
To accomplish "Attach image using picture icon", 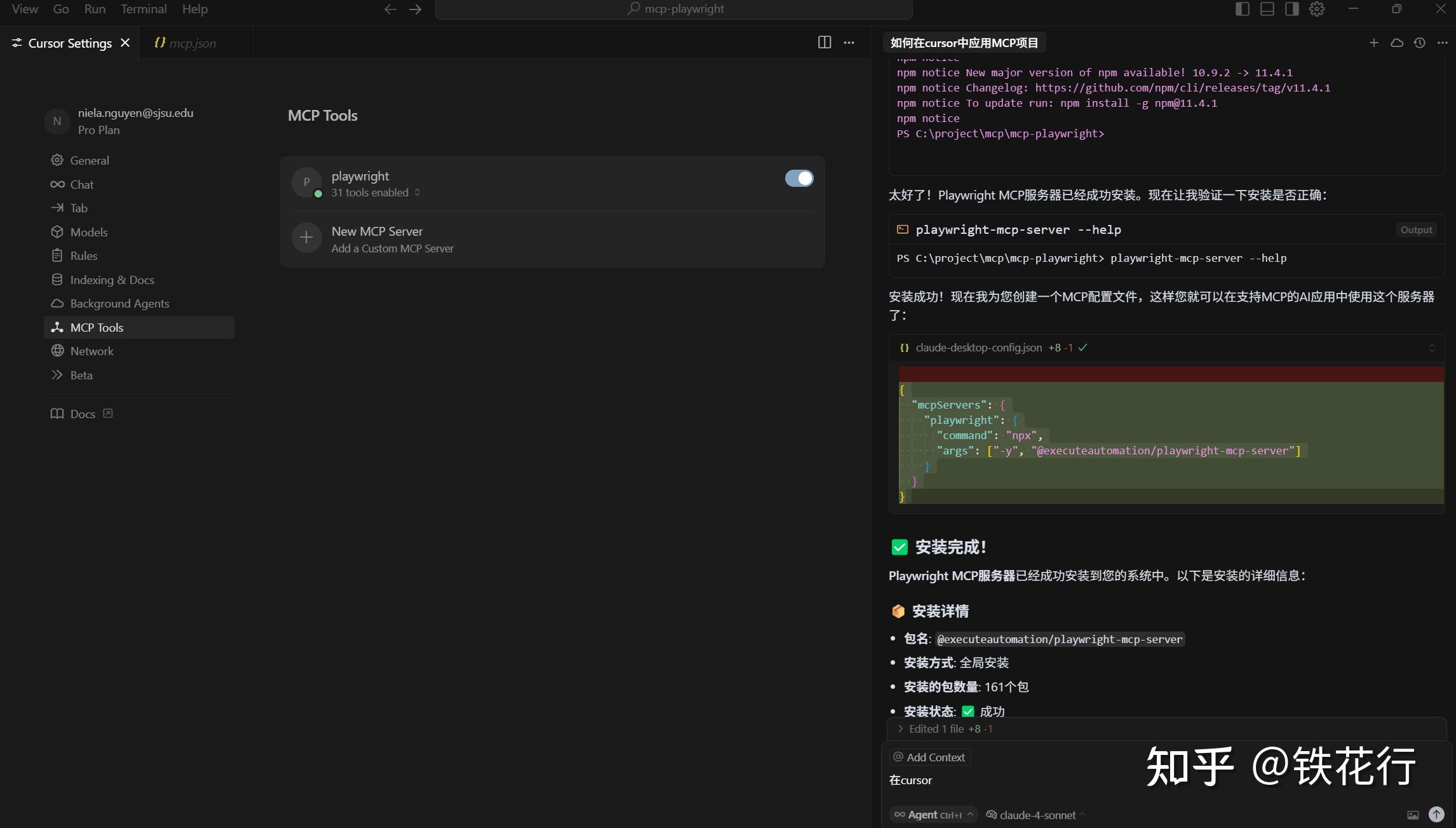I will point(1413,815).
